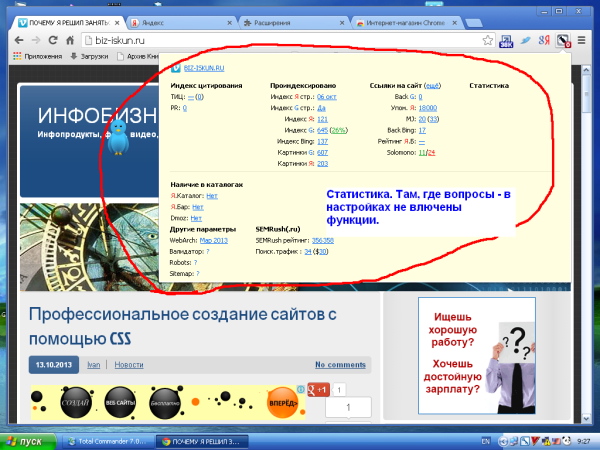
Task: Open the Back G value 0
Action: coord(421,97)
